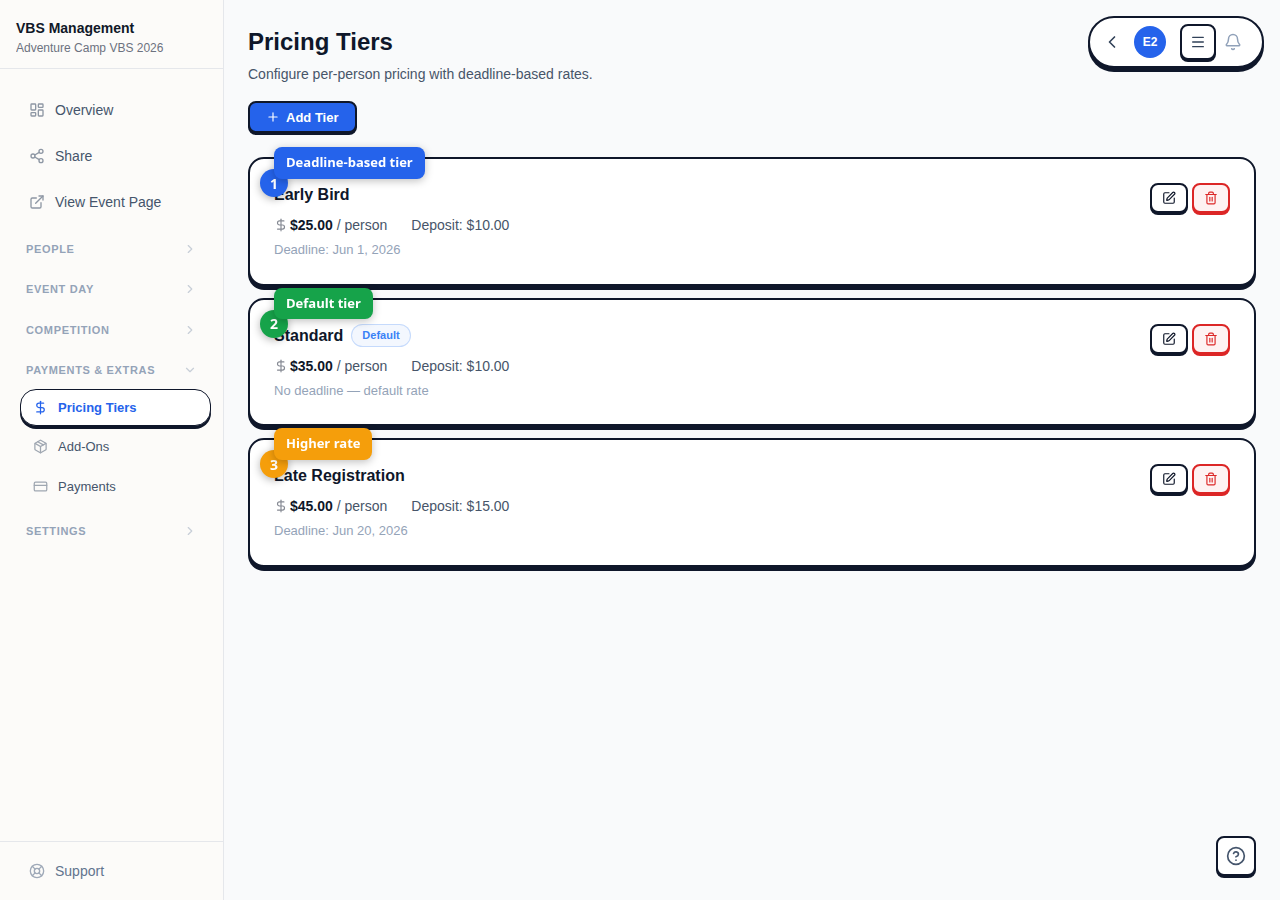Expand the Competition sidebar section
This screenshot has width=1280, height=900.
coord(110,330)
